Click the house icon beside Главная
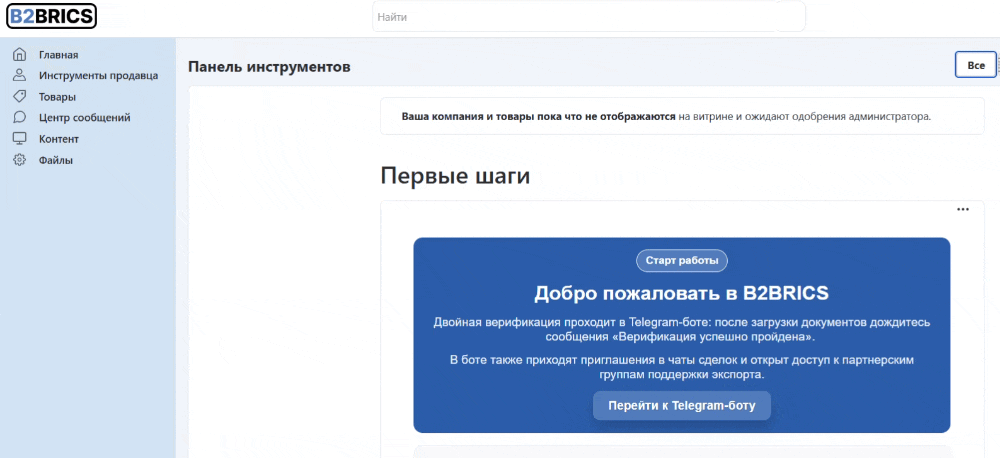Screen dimensions: 1000x458 click(20, 54)
